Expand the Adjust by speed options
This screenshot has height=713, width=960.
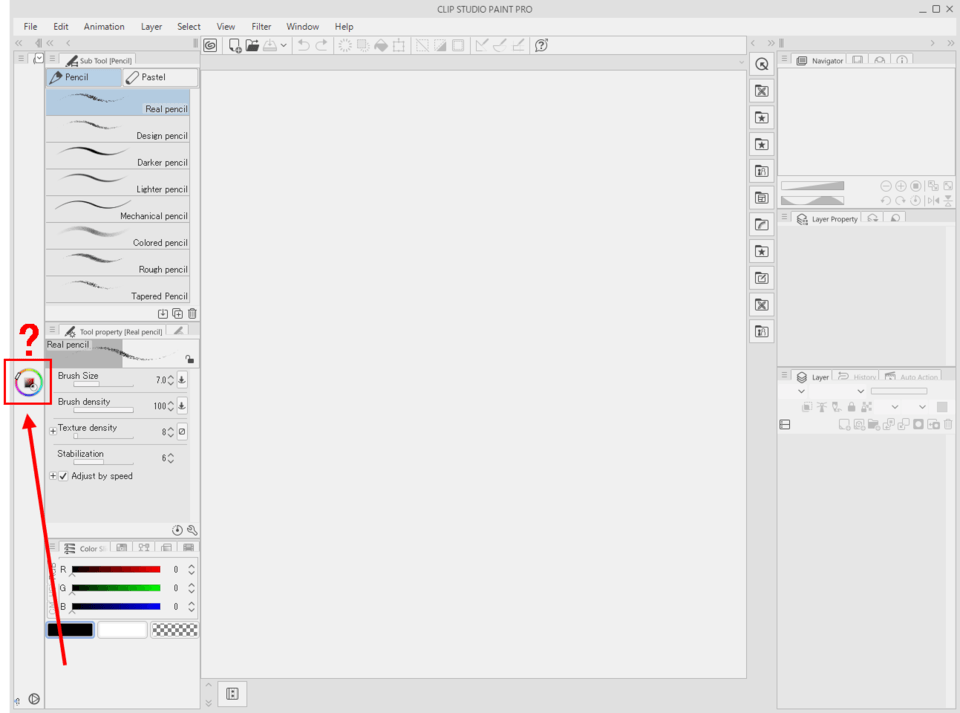tap(53, 476)
